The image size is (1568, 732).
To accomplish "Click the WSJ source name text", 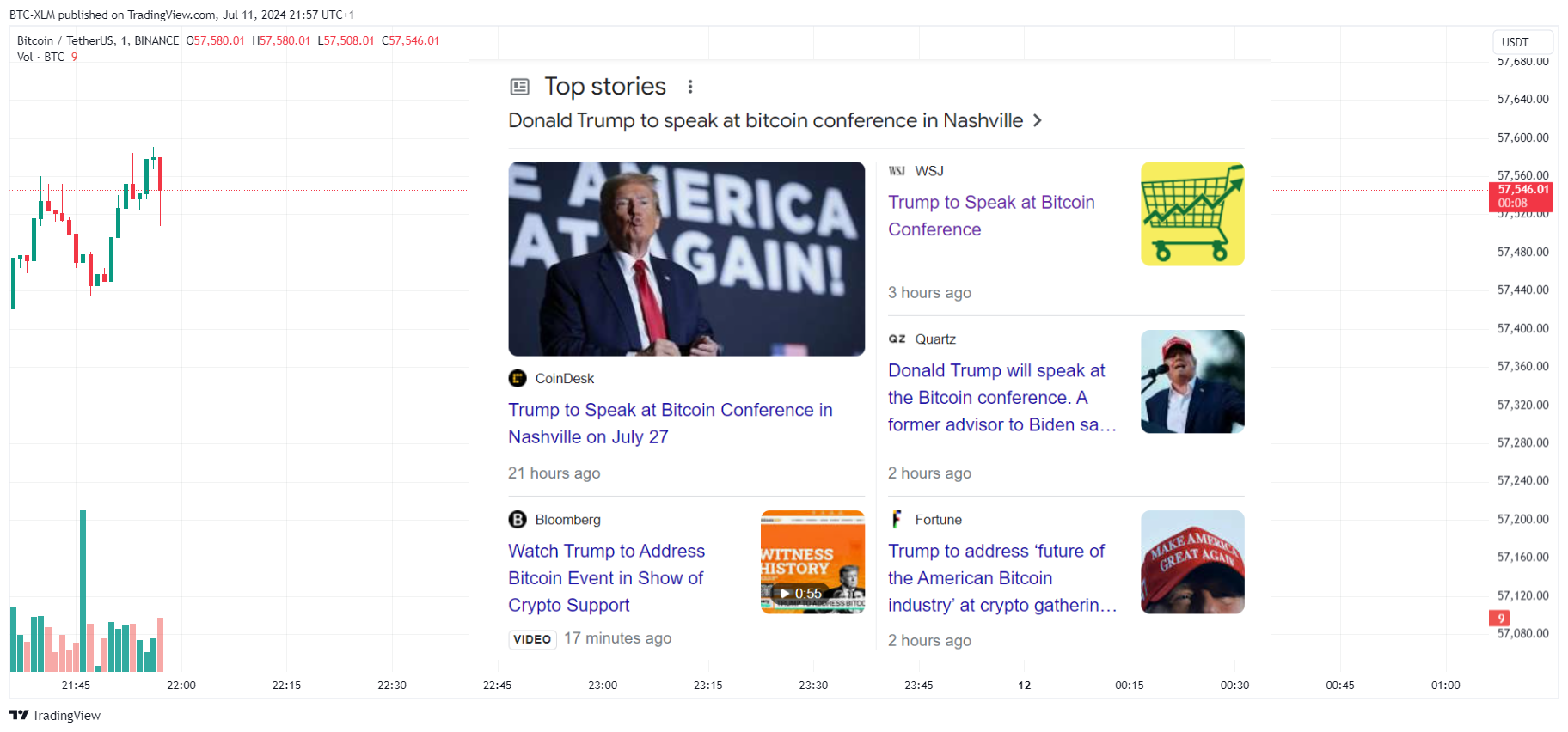I will tap(929, 171).
